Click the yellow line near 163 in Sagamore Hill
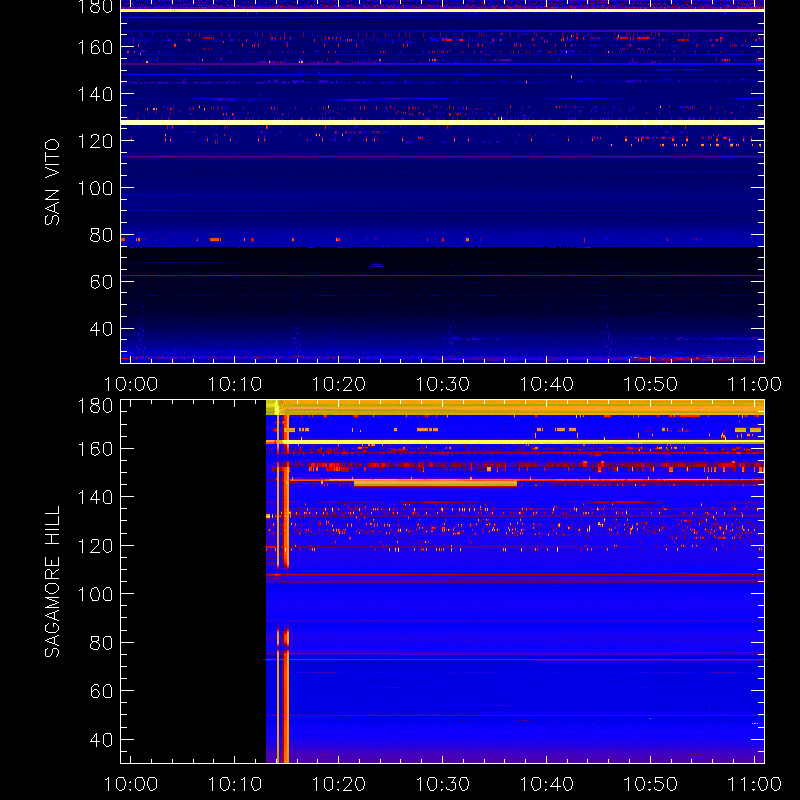The image size is (800, 800). click(515, 442)
